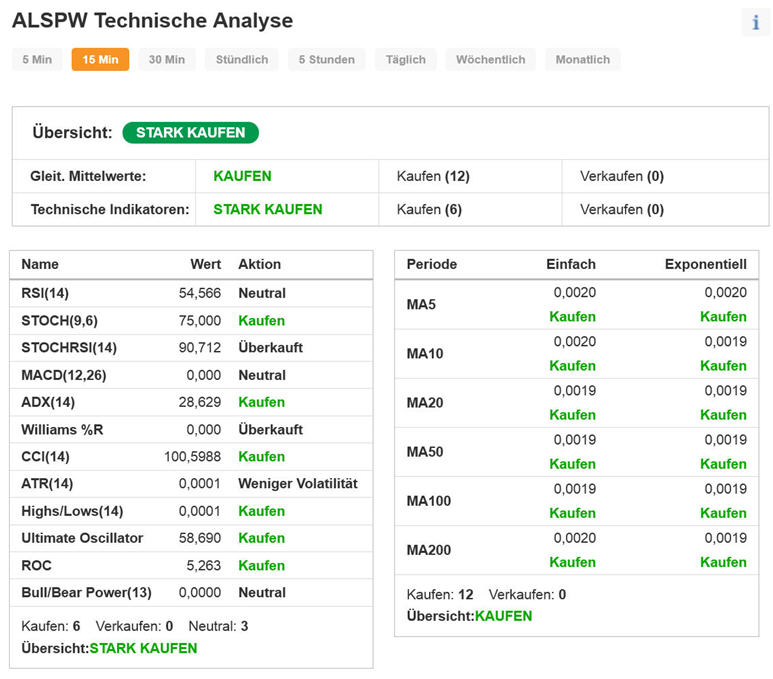The width and height of the screenshot is (773, 679).
Task: Select KAUFEN in Gleit. Mittelwerte row
Action: 242,176
